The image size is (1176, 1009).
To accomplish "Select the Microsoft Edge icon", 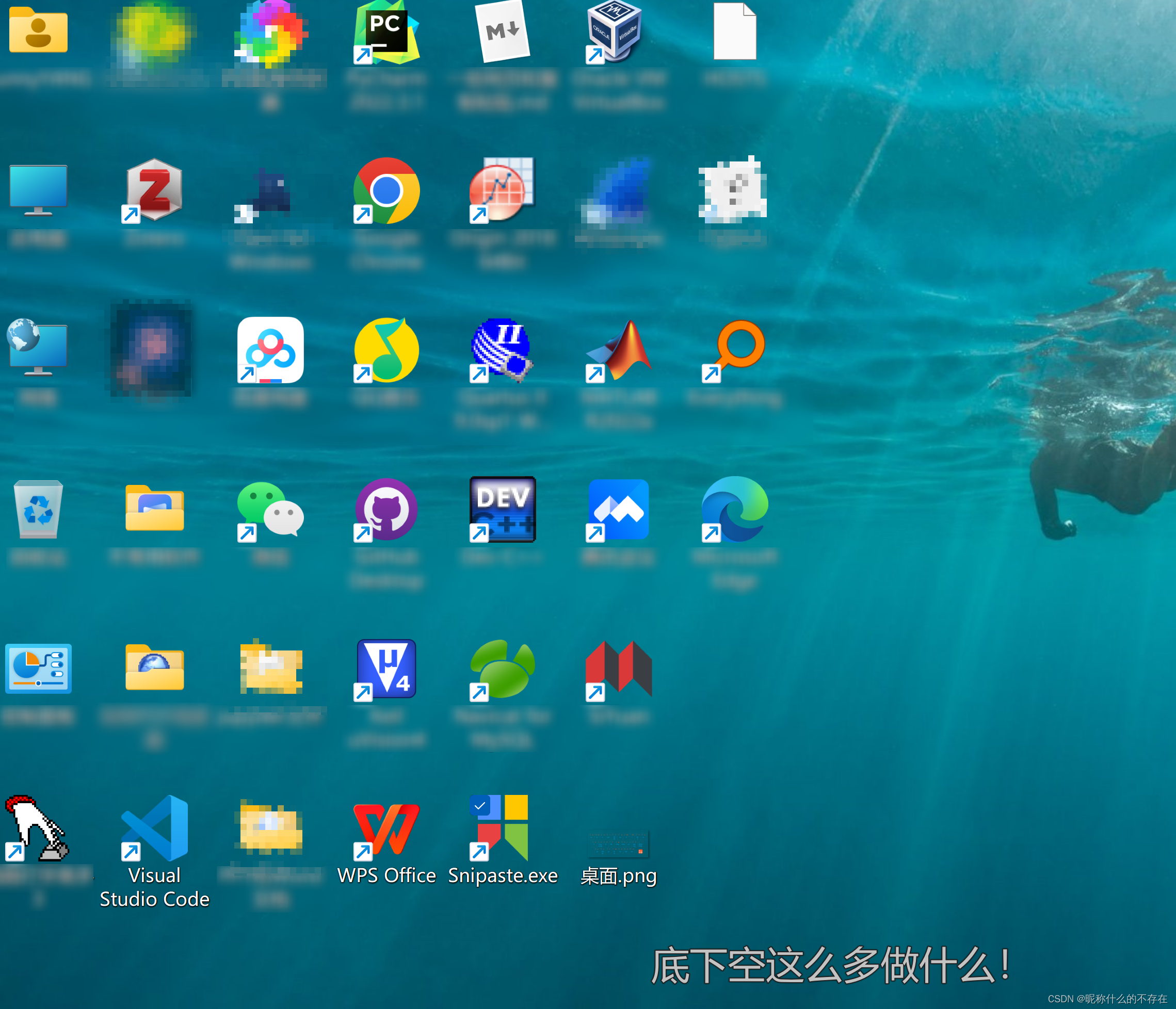I will 734,509.
